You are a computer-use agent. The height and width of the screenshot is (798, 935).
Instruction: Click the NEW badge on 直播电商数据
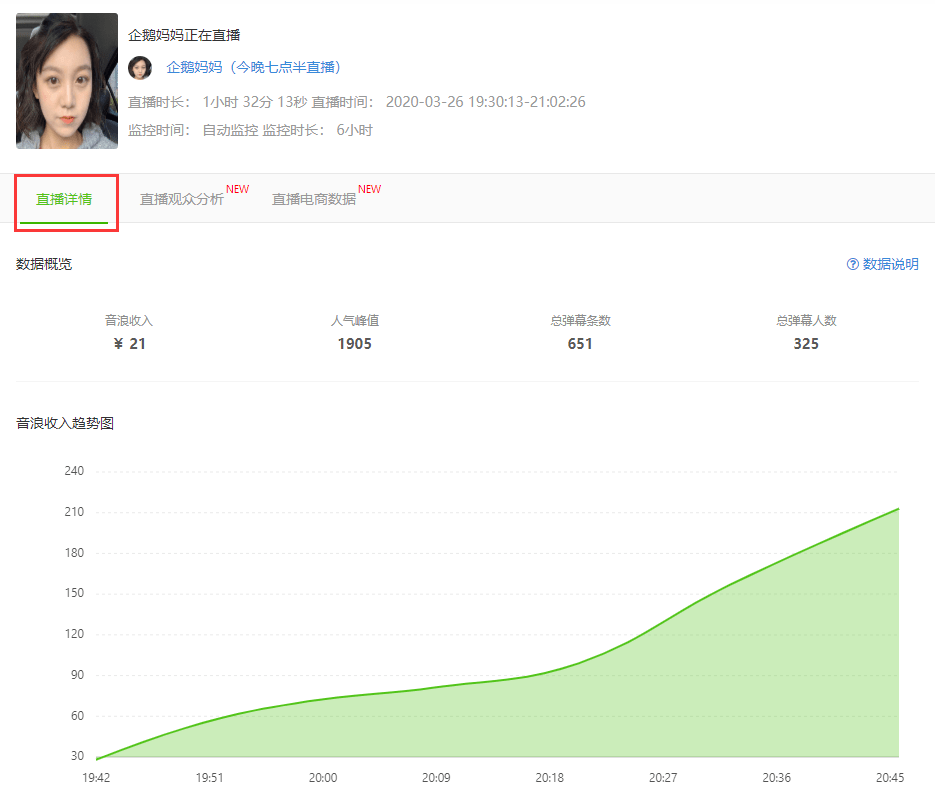pos(369,189)
